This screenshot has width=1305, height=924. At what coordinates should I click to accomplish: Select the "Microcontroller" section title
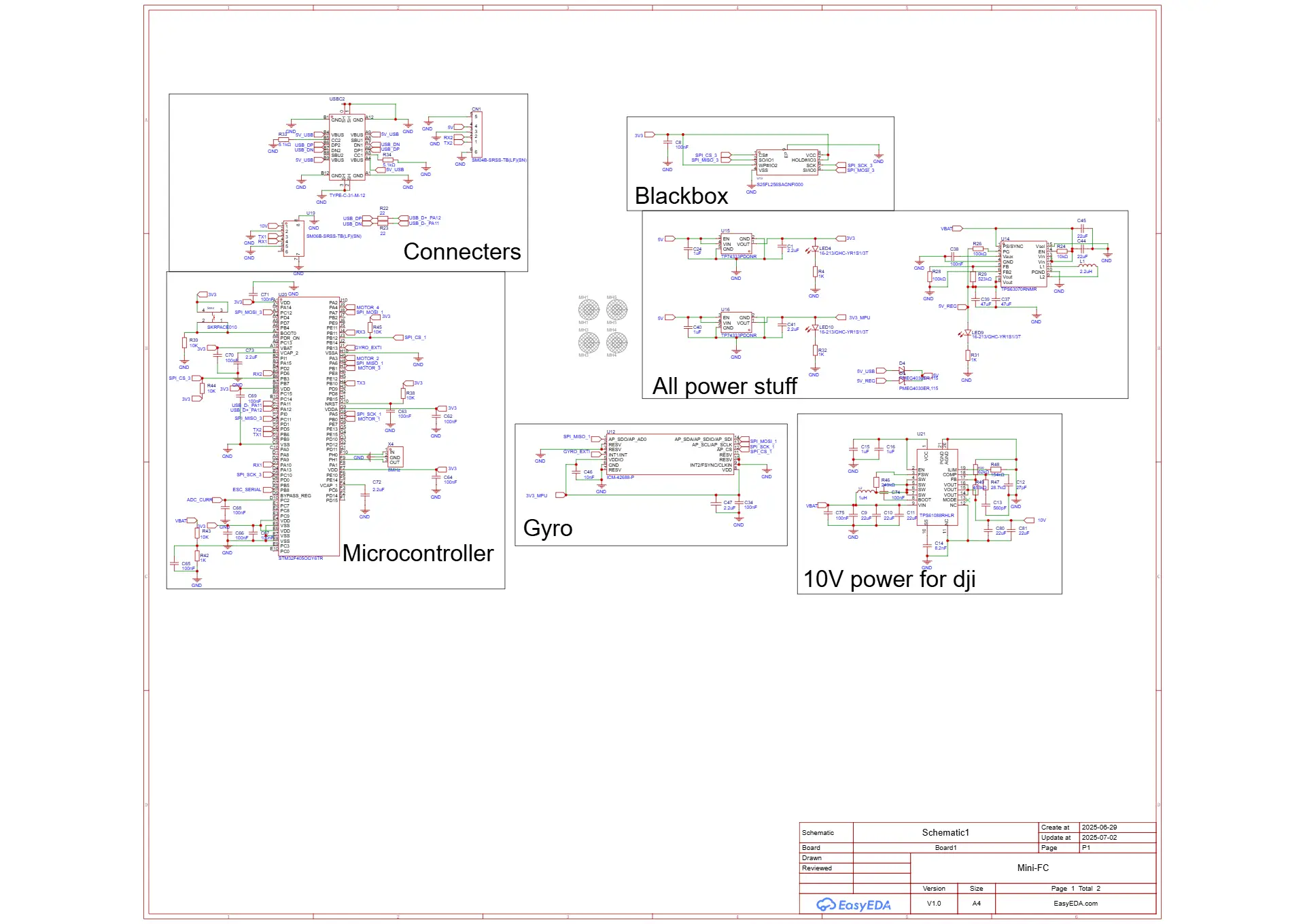(418, 553)
